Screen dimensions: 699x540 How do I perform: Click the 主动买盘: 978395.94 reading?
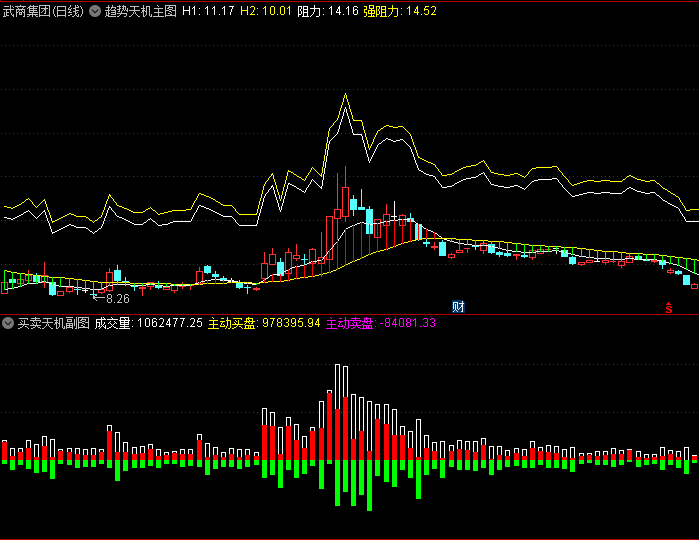point(264,323)
